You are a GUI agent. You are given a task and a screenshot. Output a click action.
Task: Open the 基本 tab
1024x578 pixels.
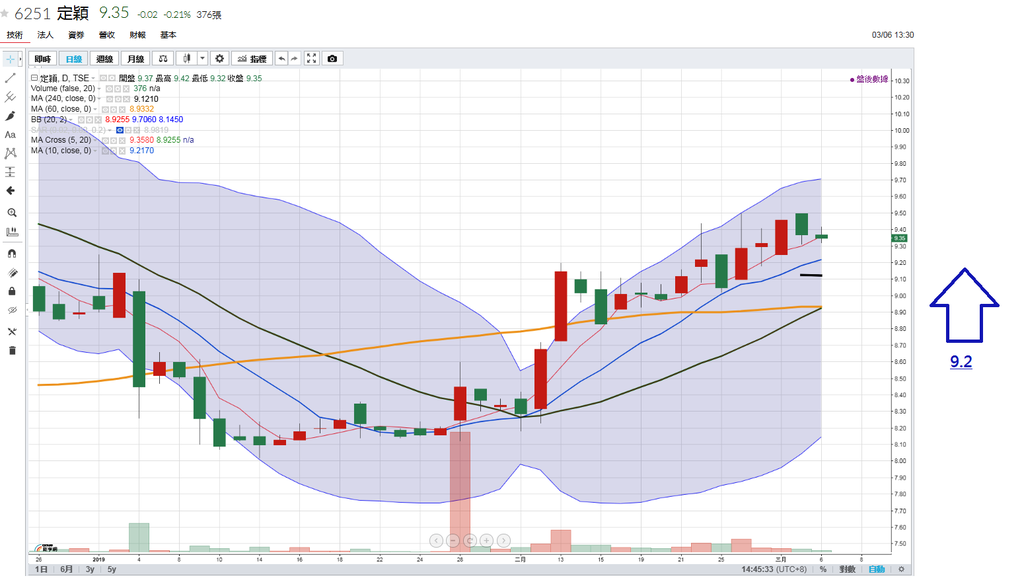[x=168, y=35]
